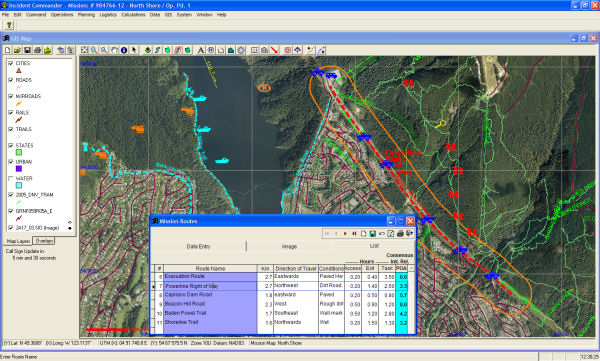600x361 pixels.
Task: Switch to the Overlays tab
Action: [44, 241]
